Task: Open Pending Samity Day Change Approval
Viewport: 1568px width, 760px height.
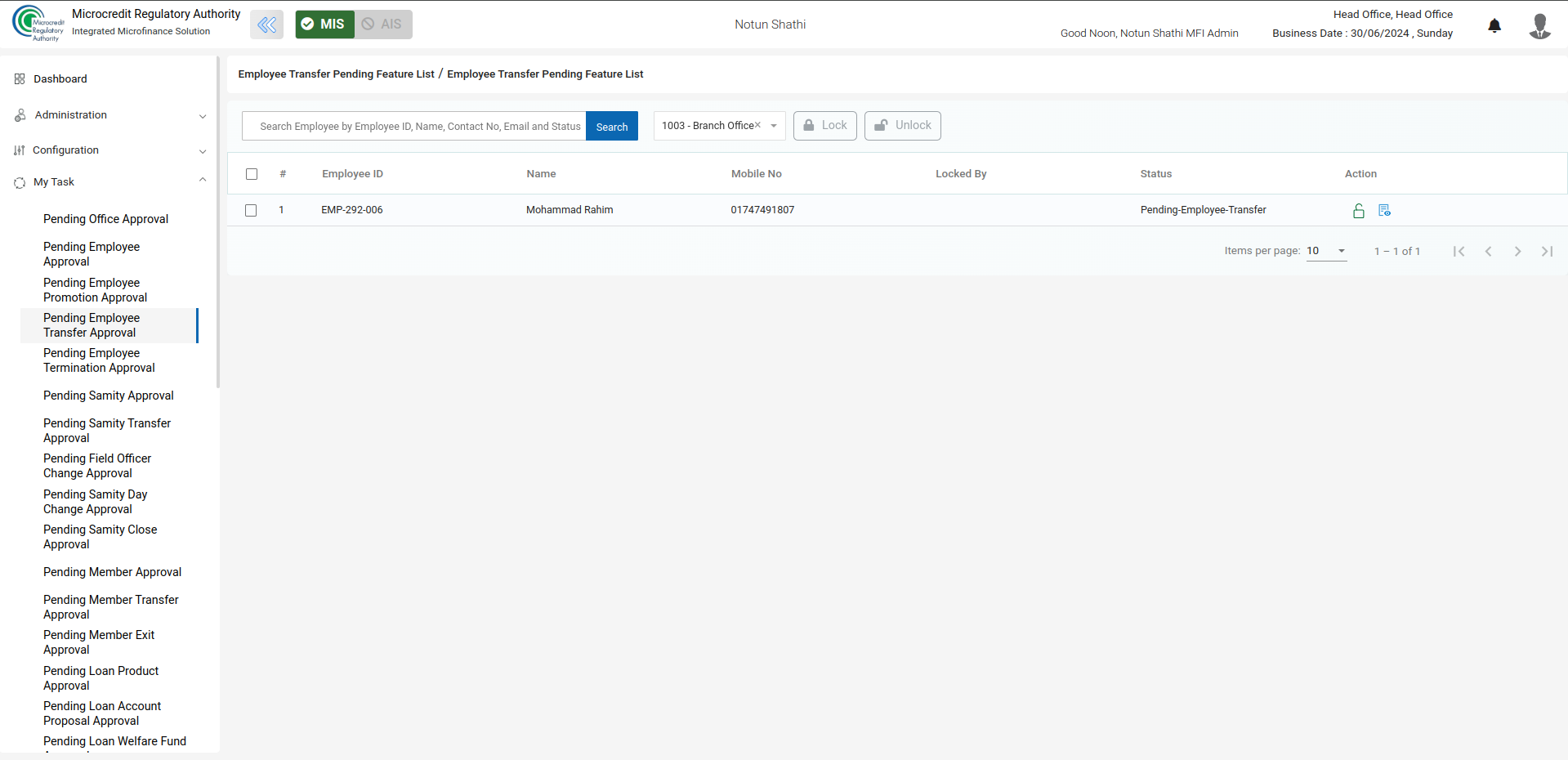Action: 96,502
